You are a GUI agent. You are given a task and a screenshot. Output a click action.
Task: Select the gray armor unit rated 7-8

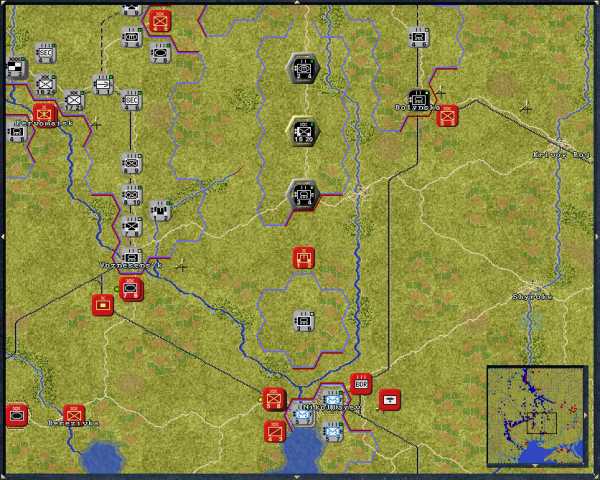(x=160, y=53)
